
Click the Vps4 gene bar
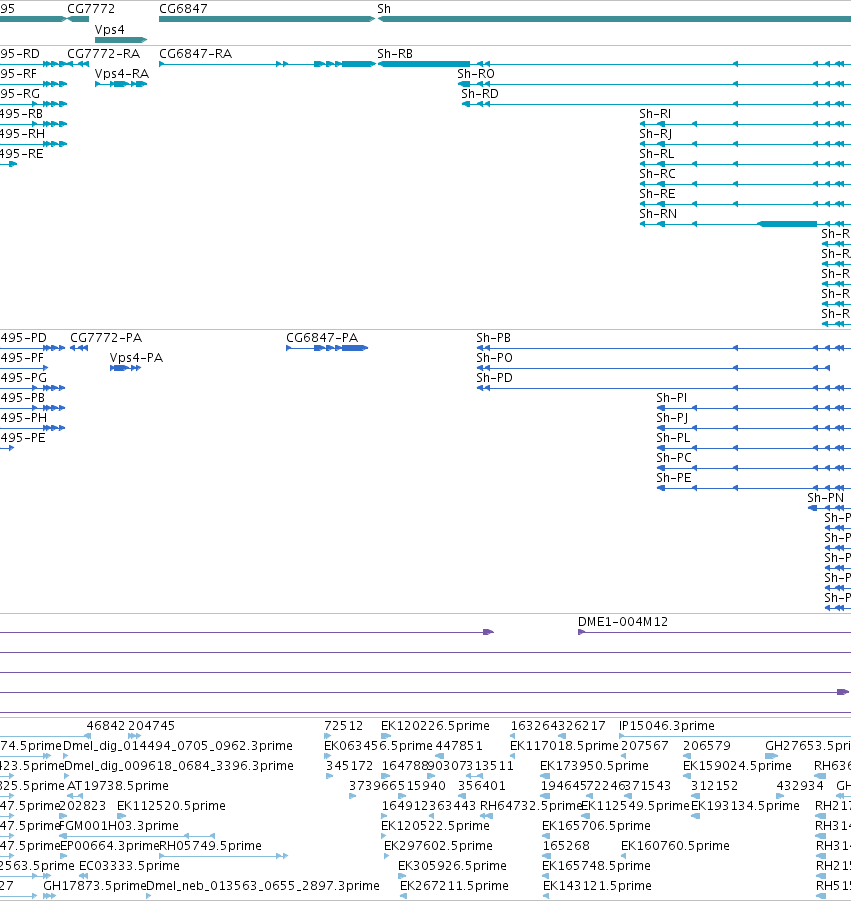121,40
